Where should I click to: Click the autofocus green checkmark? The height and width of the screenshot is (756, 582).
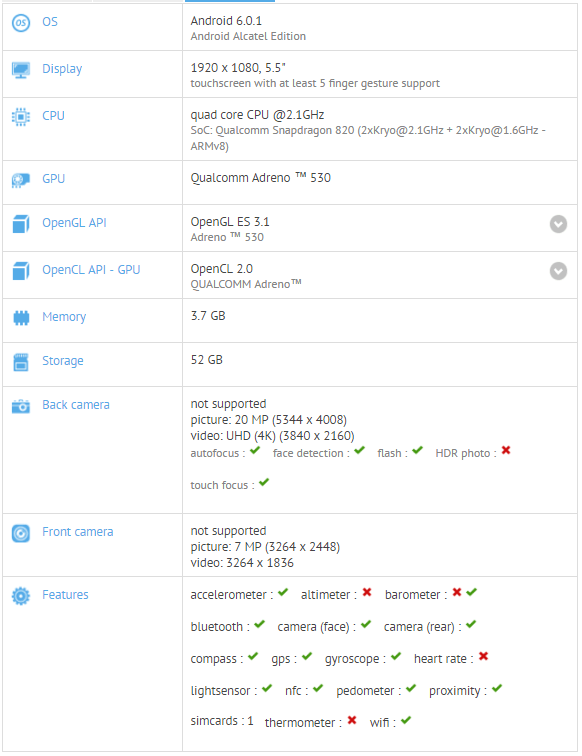pos(255,450)
